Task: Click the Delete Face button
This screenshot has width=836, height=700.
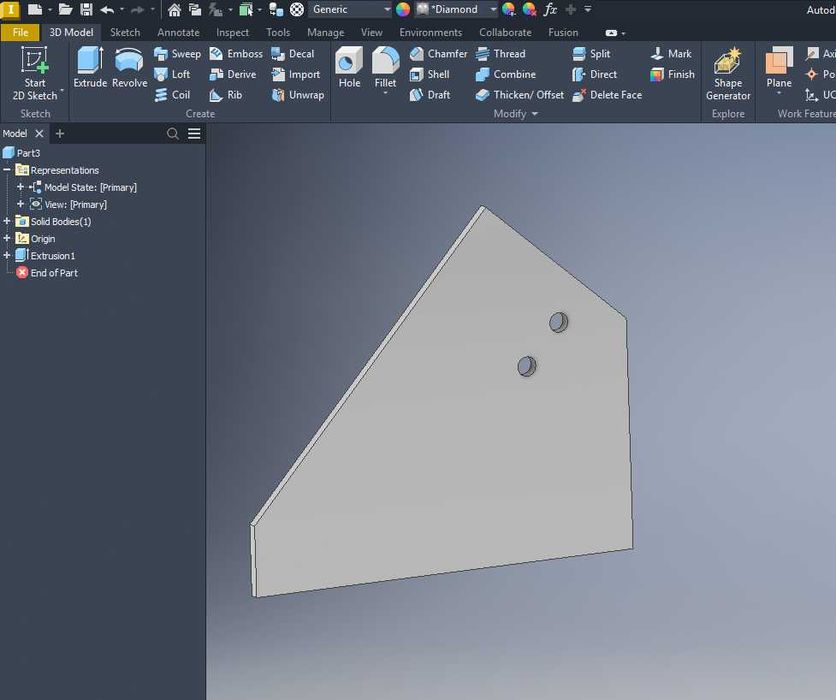Action: [x=607, y=95]
